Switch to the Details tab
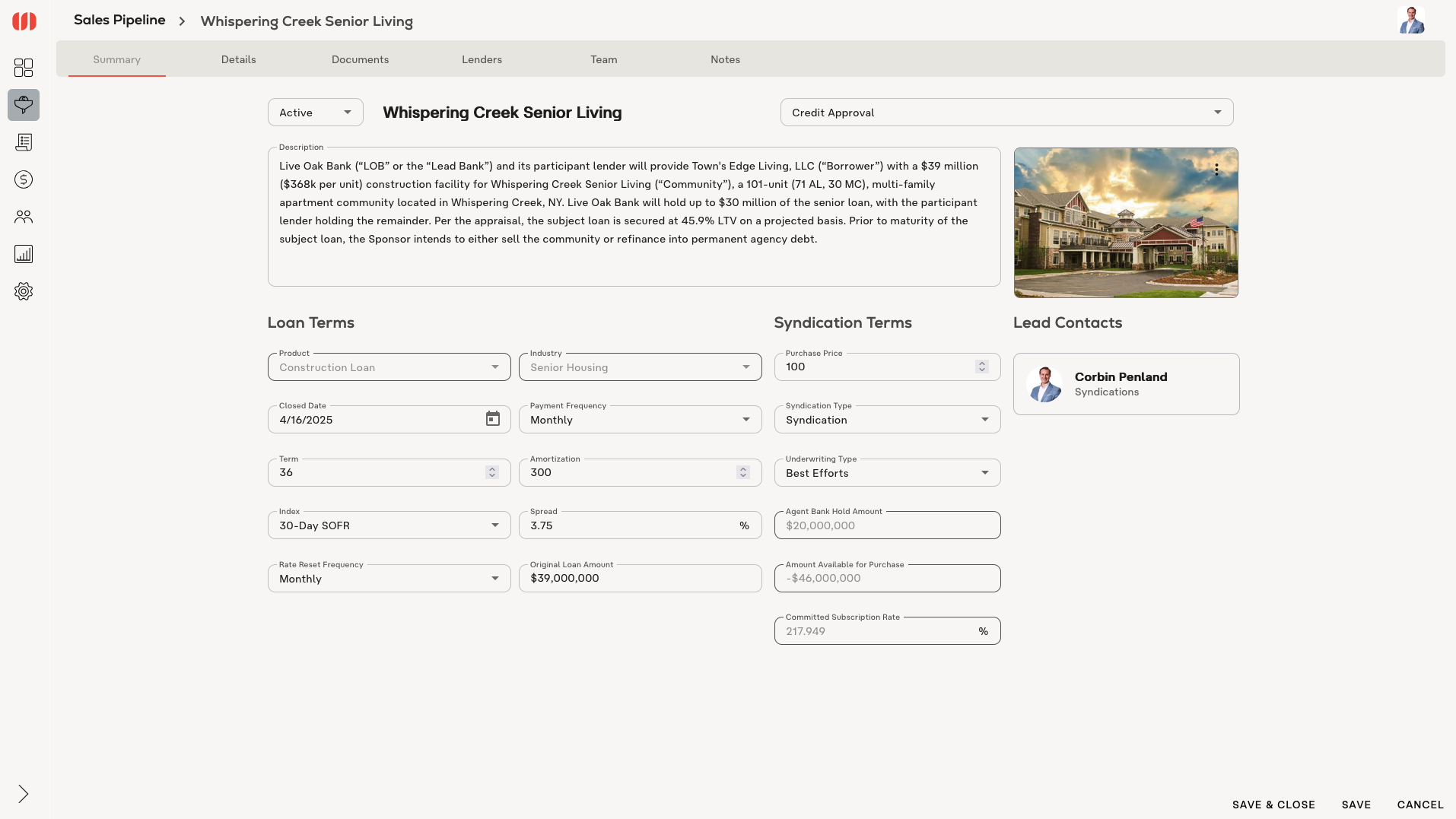Image resolution: width=1456 pixels, height=819 pixels. 239,59
